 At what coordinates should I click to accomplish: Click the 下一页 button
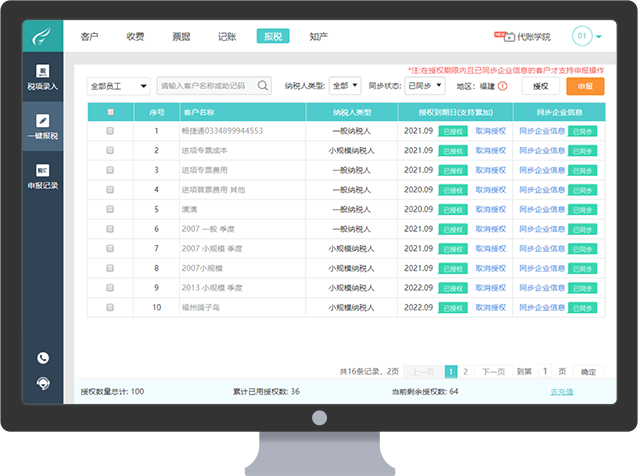[493, 371]
